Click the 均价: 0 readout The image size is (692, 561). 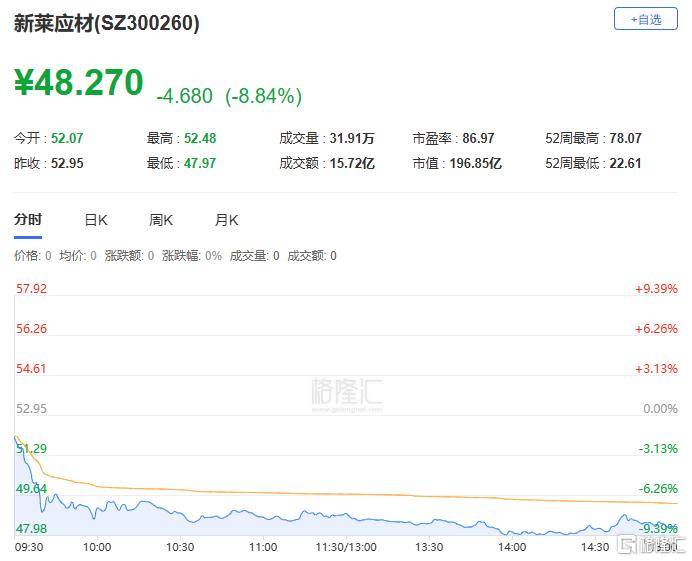78,256
